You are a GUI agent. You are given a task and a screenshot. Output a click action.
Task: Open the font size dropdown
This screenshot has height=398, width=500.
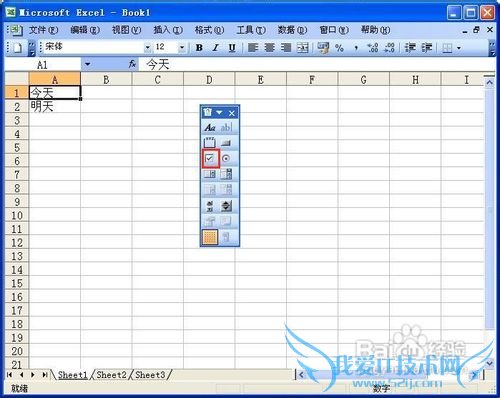[182, 48]
